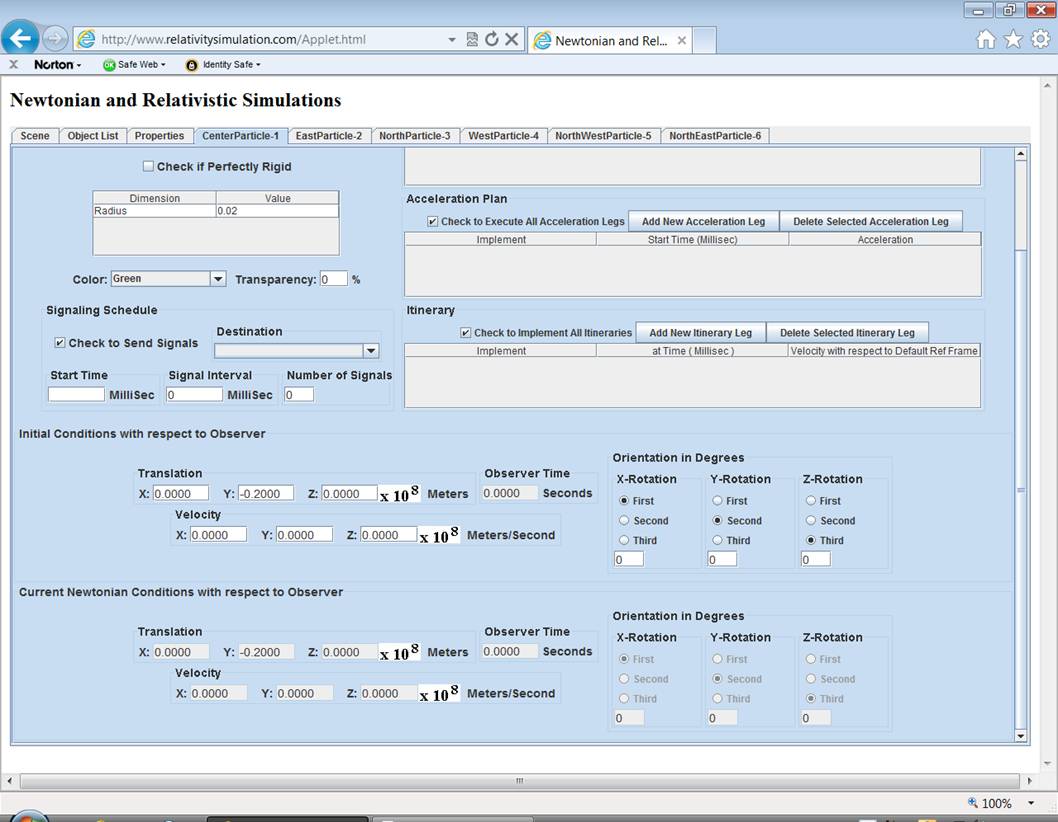Open the Object List tab
Screen dimensions: 1058x822
[93, 136]
